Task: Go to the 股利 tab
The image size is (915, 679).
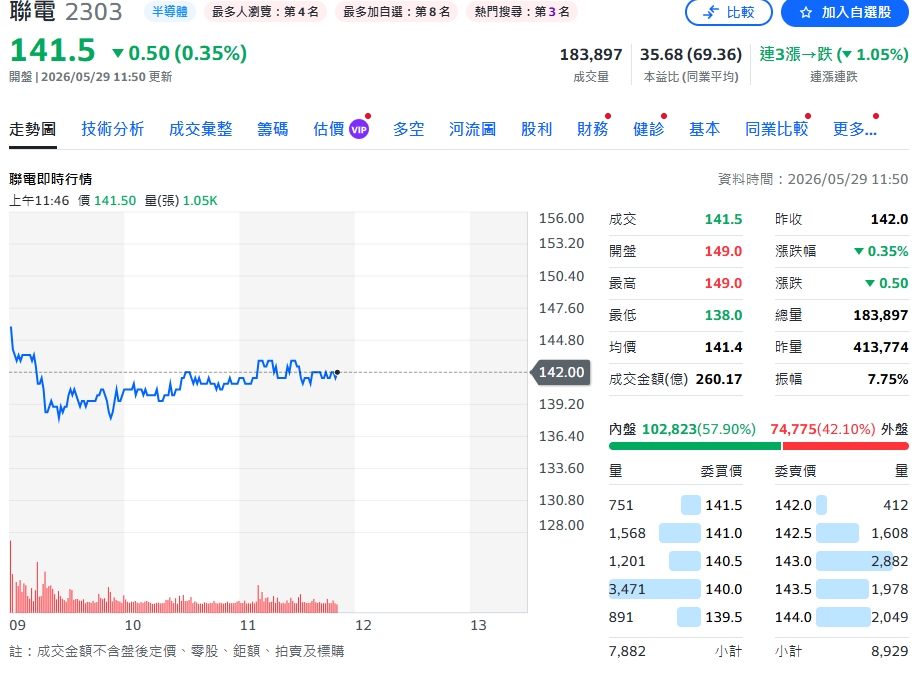Action: pos(536,129)
